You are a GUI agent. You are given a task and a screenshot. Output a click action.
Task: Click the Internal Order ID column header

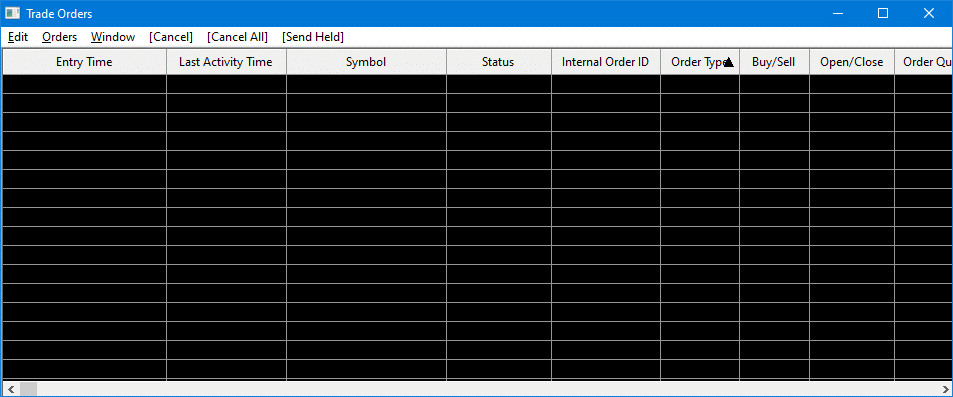[x=606, y=62]
